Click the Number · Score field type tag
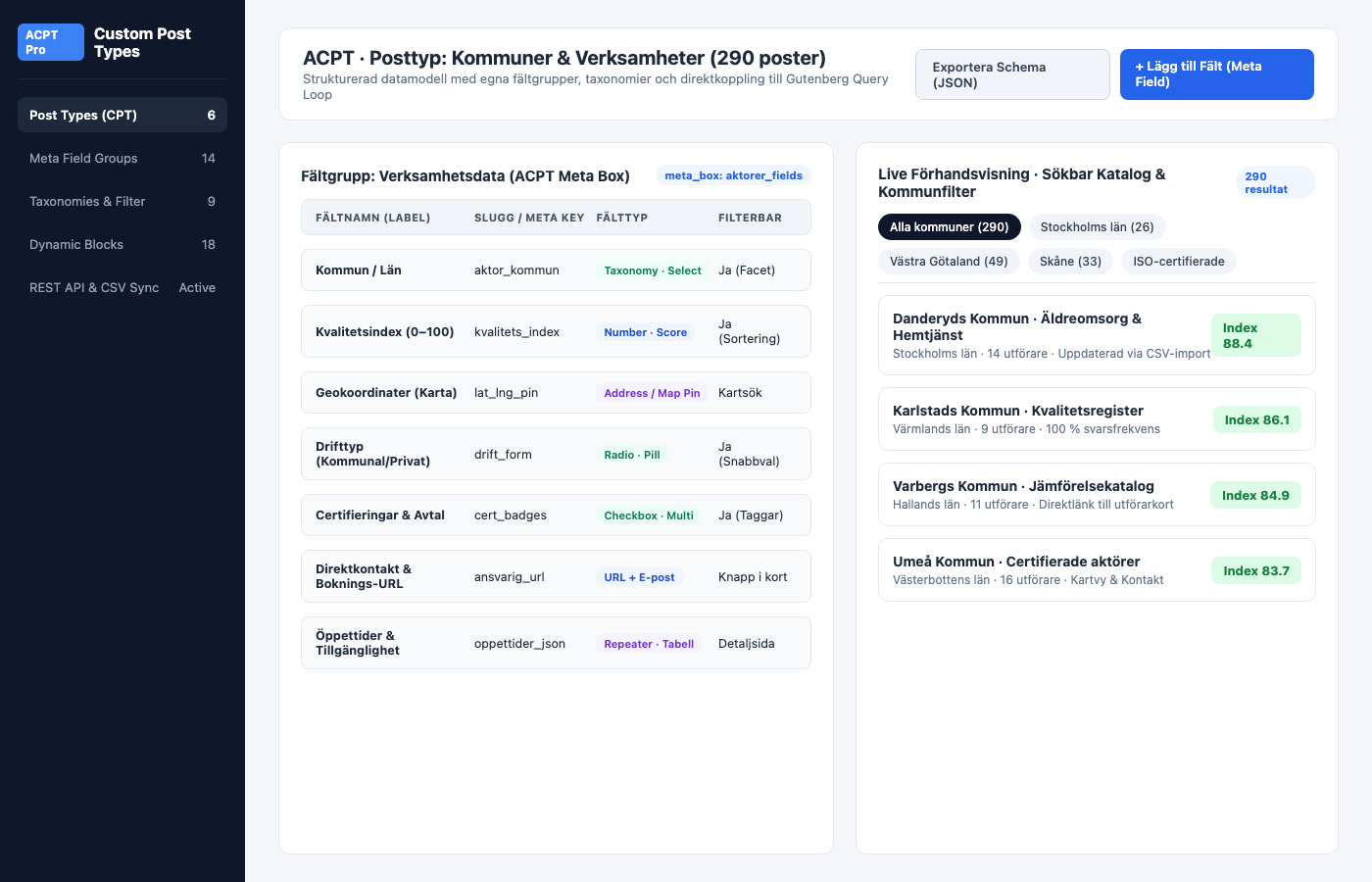This screenshot has height=882, width=1372. [646, 332]
